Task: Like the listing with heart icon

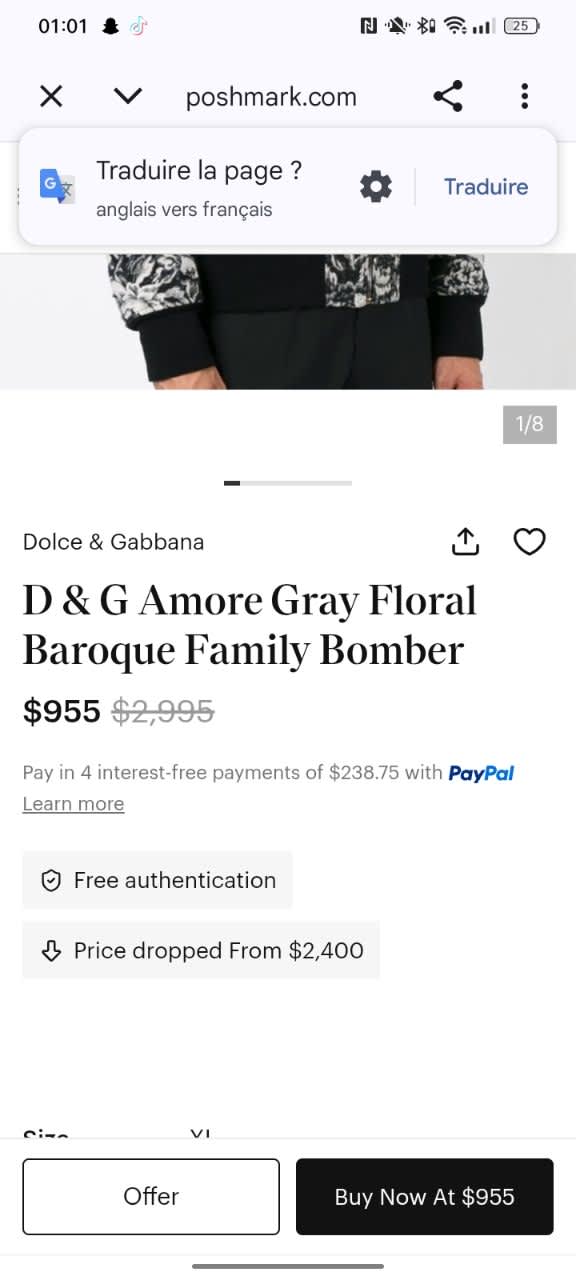Action: point(529,542)
